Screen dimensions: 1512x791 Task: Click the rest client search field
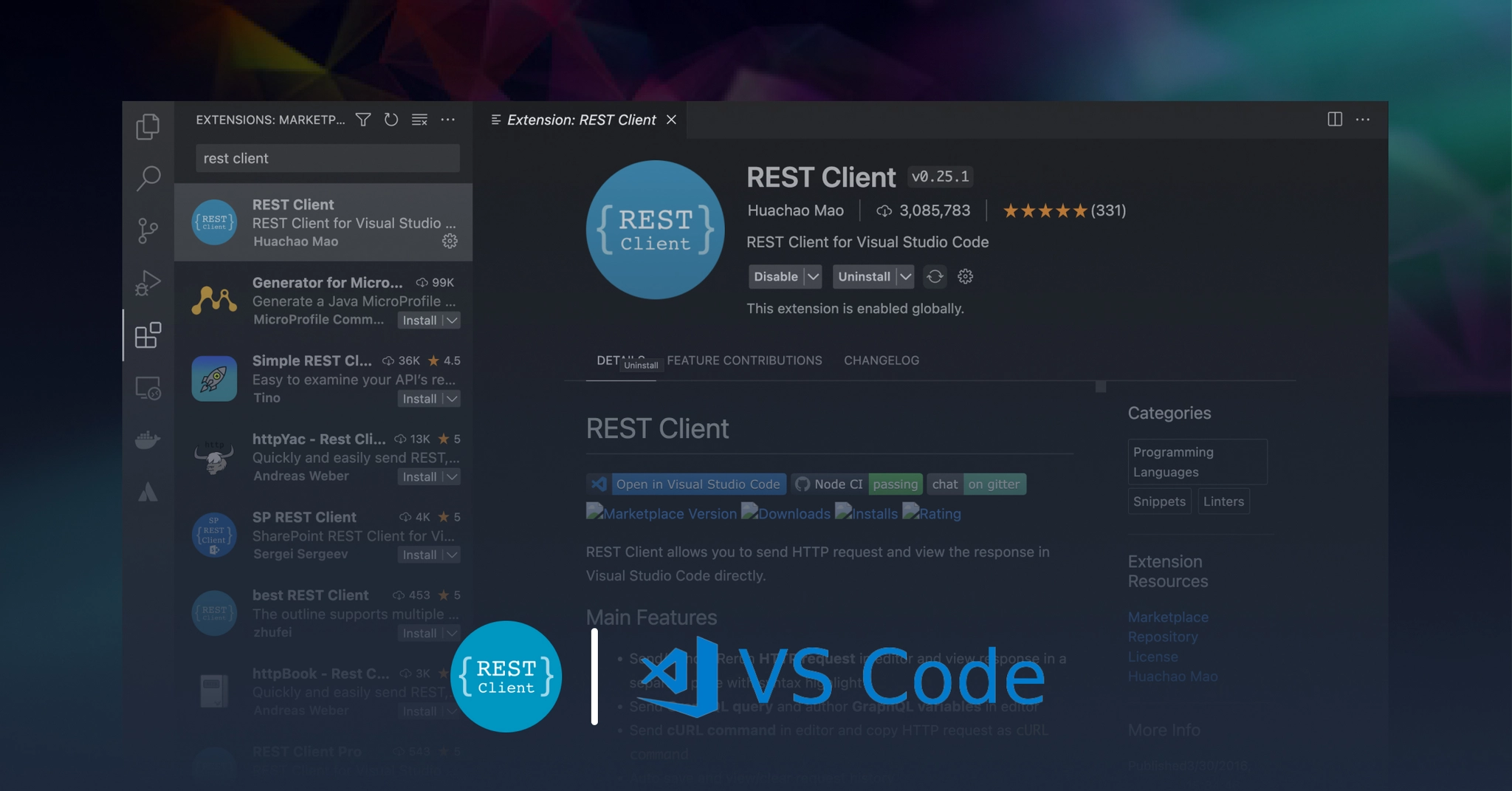pyautogui.click(x=327, y=158)
